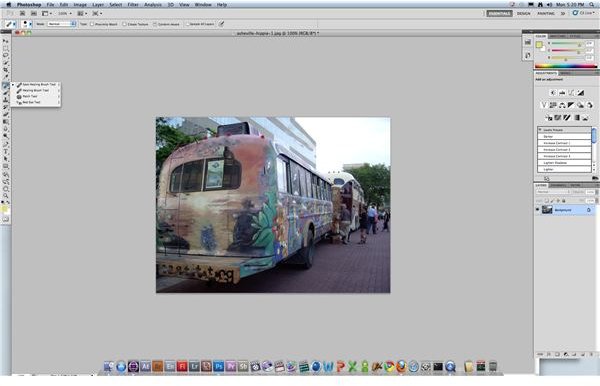This screenshot has height=386, width=600.
Task: Select the Move tool in the toolbox
Action: 5,41
